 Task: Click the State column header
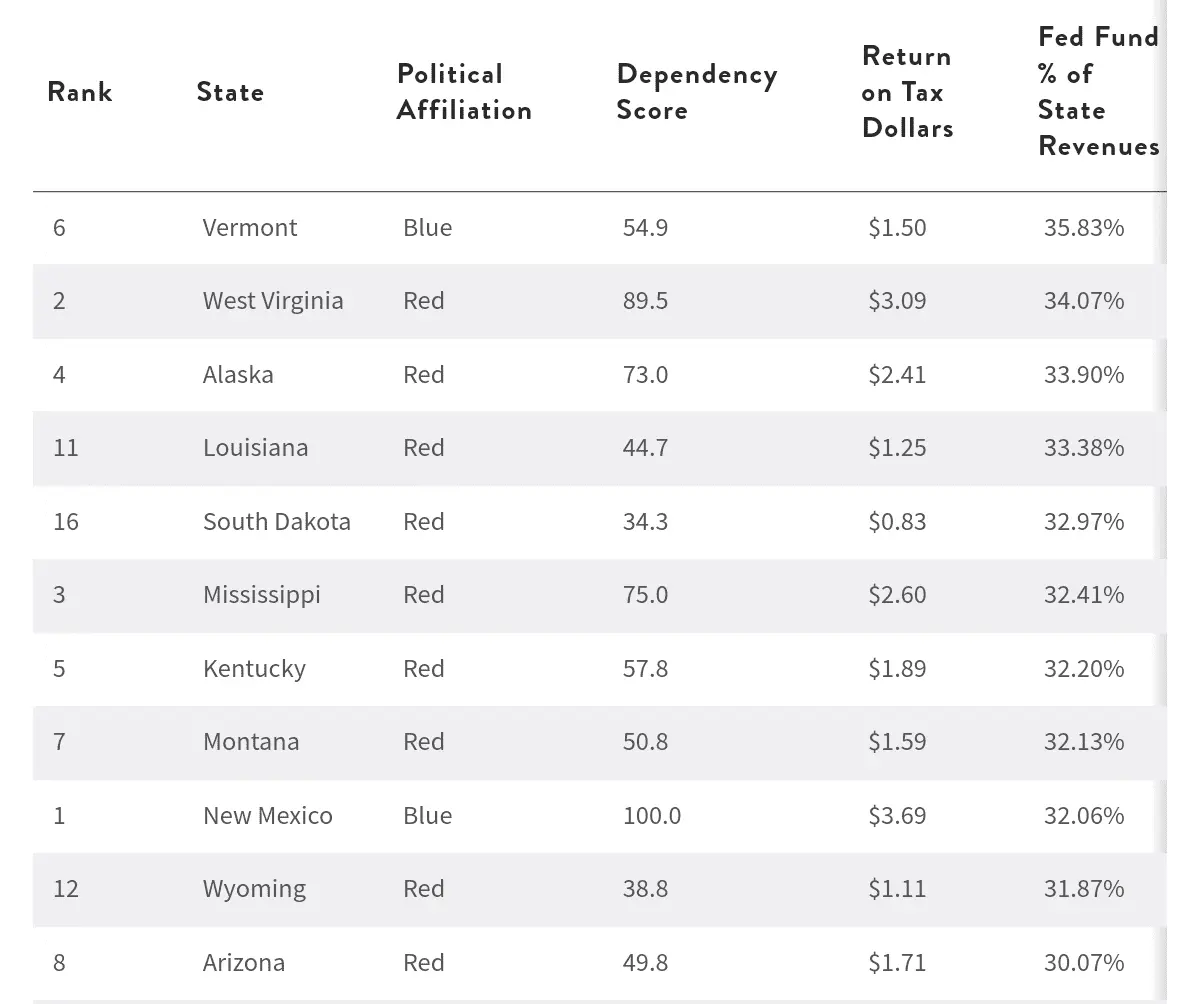(230, 92)
